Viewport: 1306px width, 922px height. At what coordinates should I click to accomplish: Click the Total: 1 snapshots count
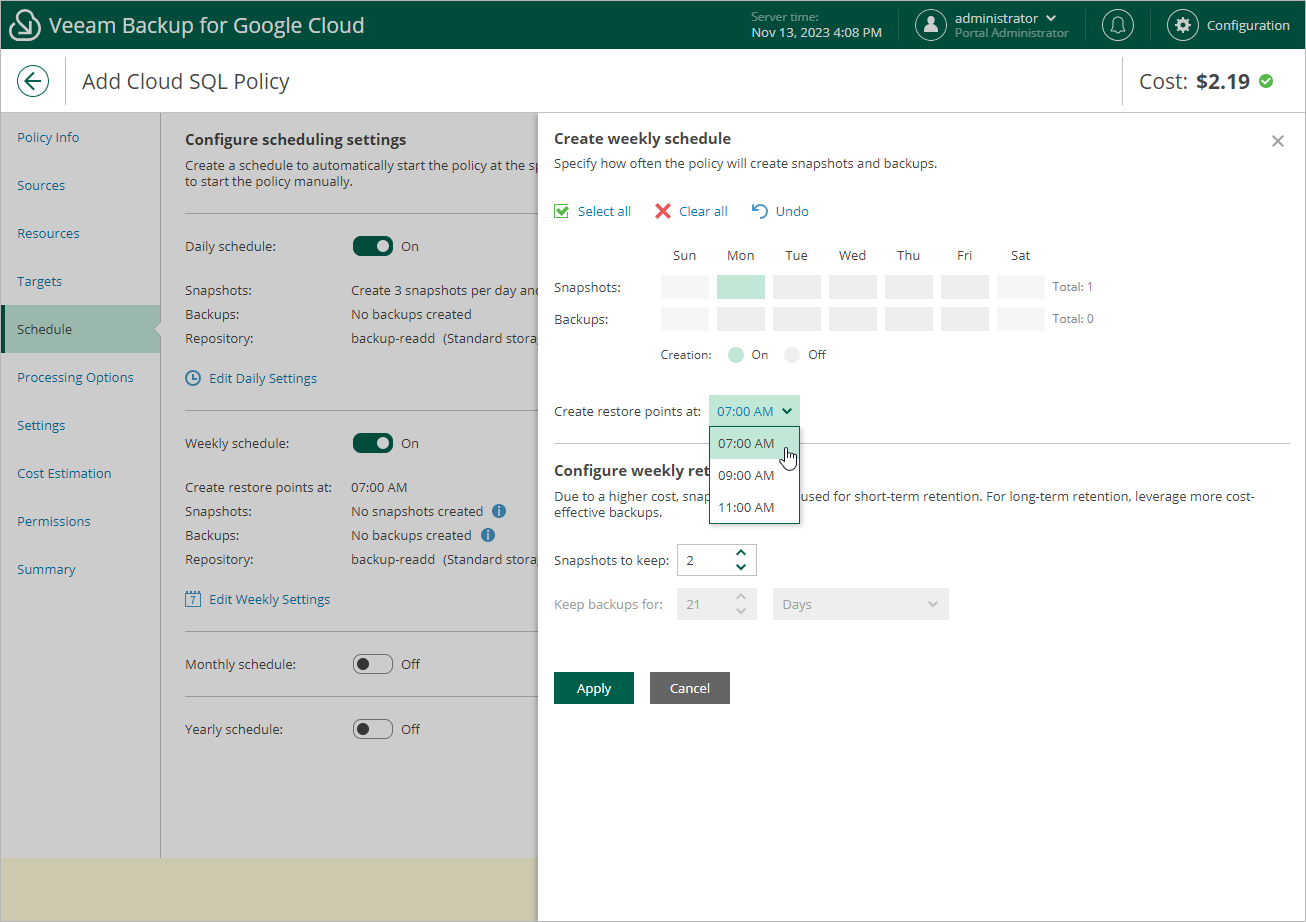pyautogui.click(x=1073, y=287)
